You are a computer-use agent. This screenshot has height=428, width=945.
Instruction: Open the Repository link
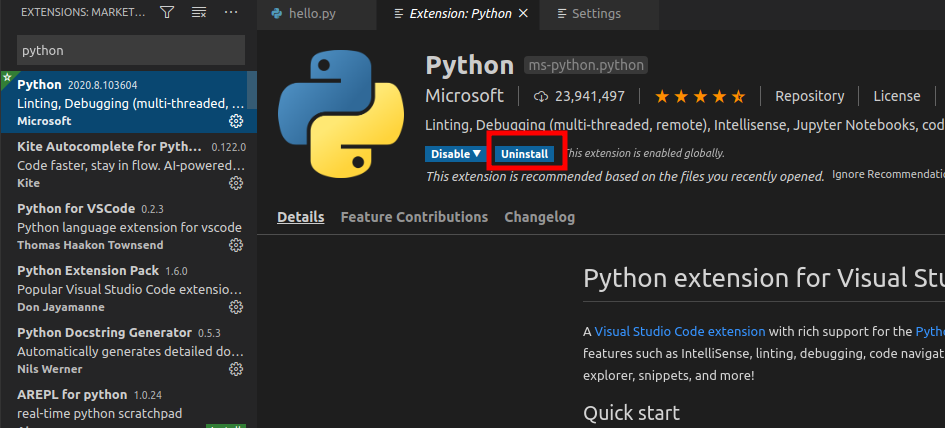click(x=809, y=96)
